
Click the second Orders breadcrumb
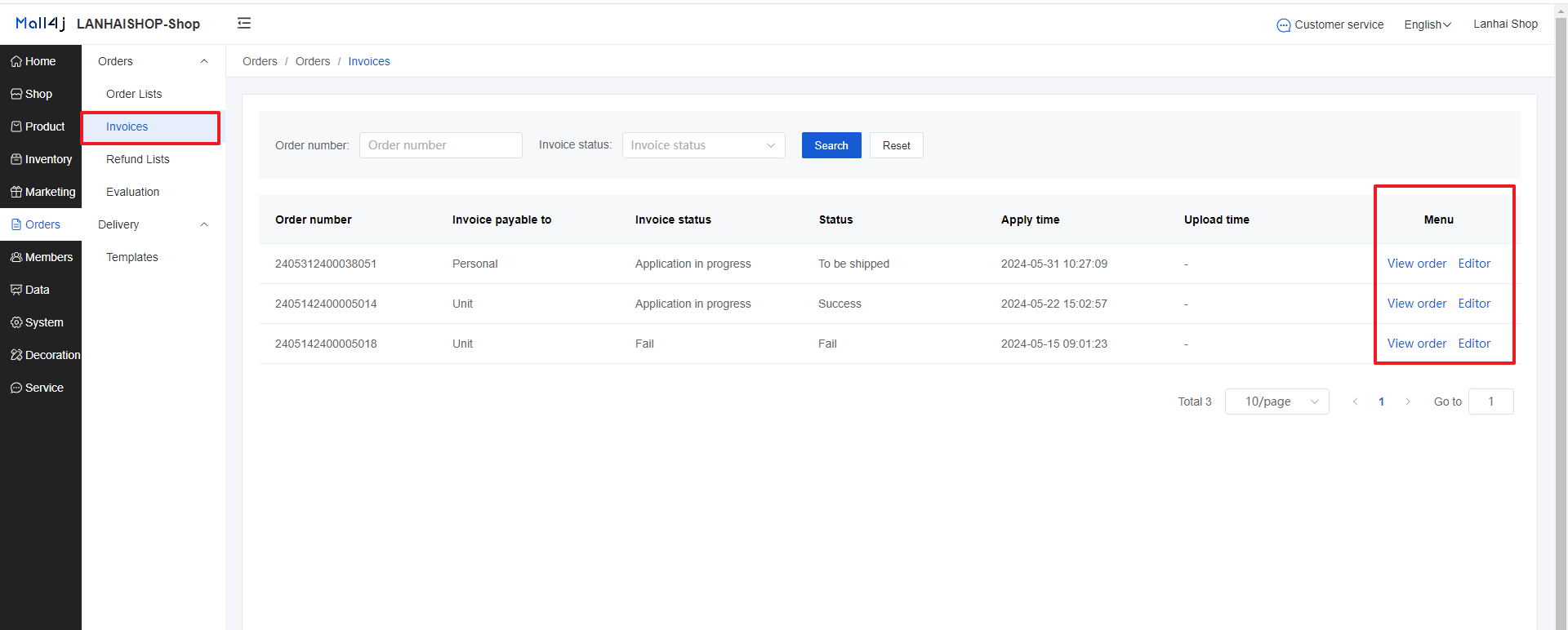point(313,61)
